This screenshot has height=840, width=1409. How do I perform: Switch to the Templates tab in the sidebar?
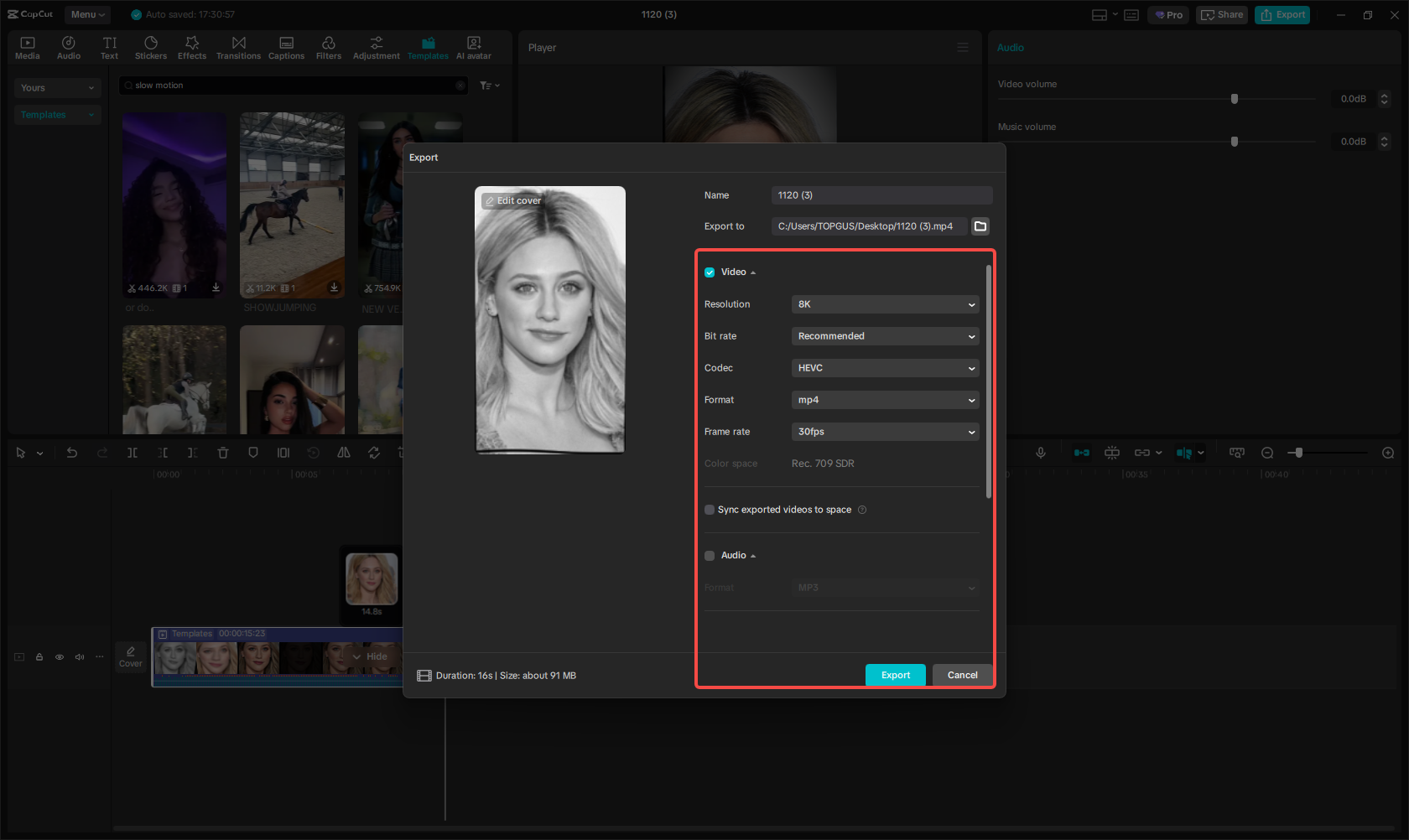pyautogui.click(x=428, y=46)
